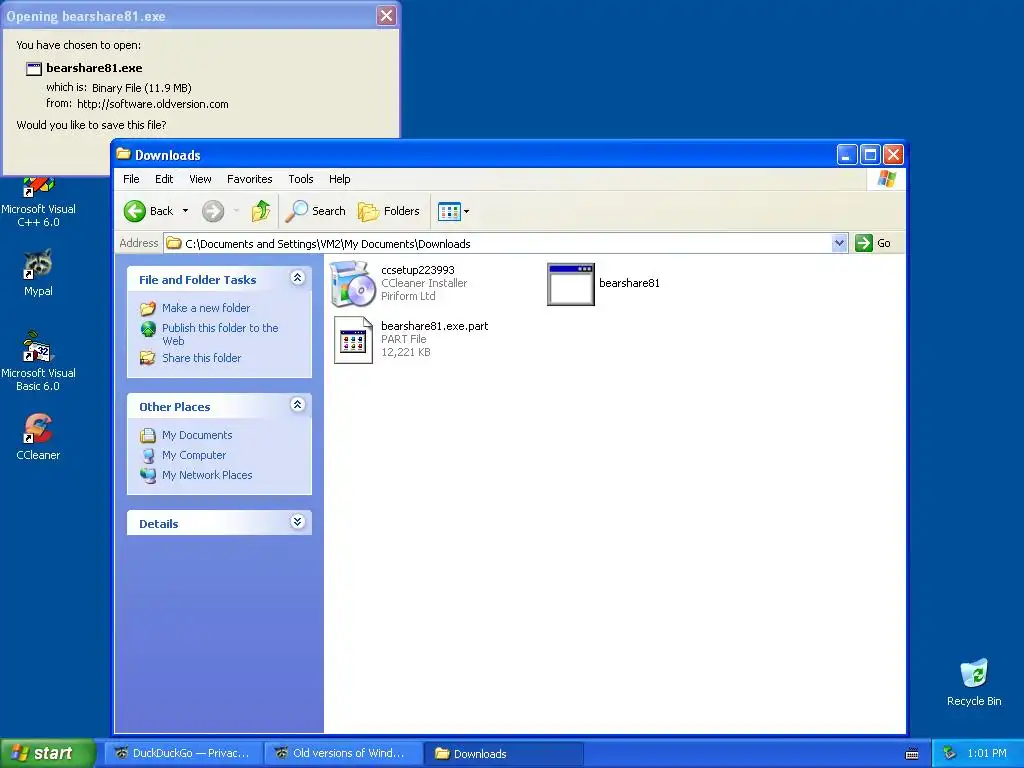Viewport: 1024px width, 768px height.
Task: Open My Network Places link
Action: (207, 475)
